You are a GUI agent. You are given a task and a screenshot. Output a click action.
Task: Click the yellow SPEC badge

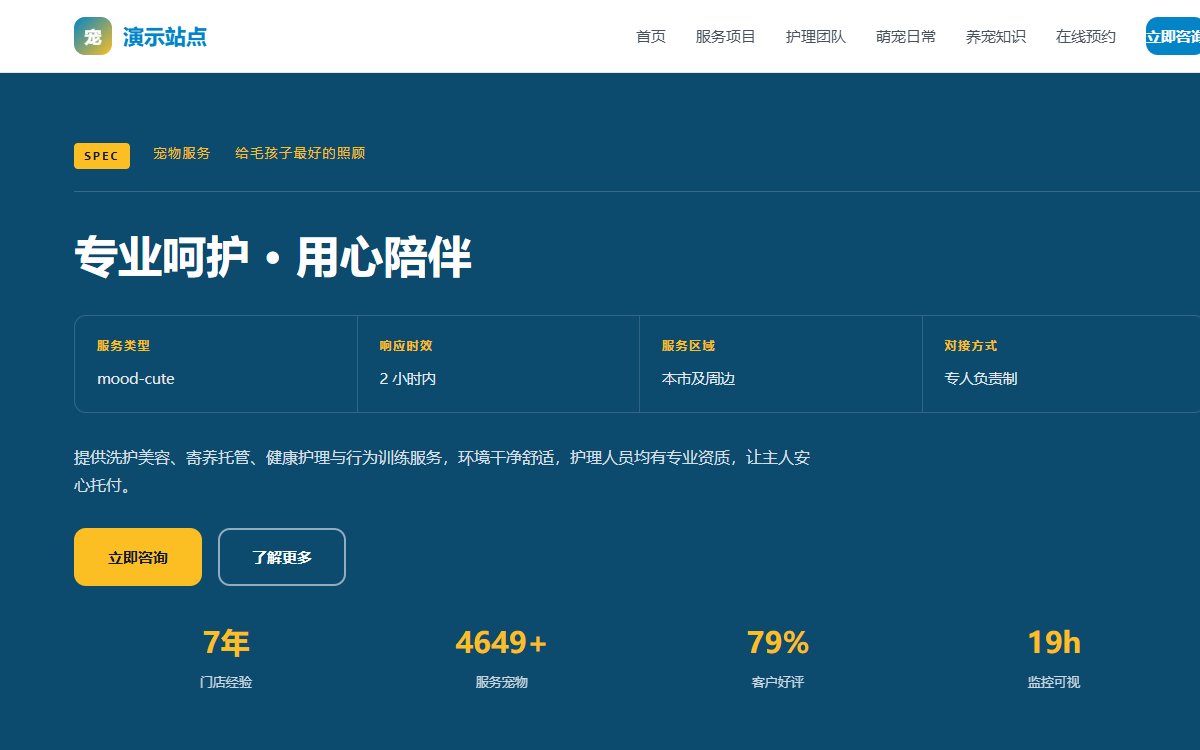tap(102, 156)
